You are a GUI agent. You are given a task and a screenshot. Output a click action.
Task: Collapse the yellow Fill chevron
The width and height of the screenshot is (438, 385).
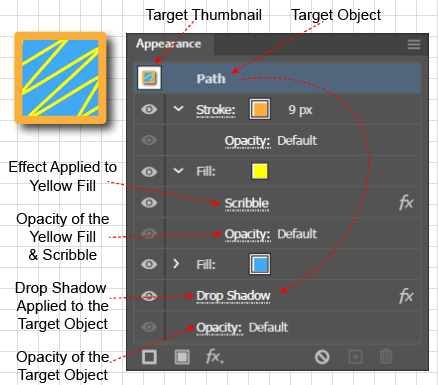[179, 171]
